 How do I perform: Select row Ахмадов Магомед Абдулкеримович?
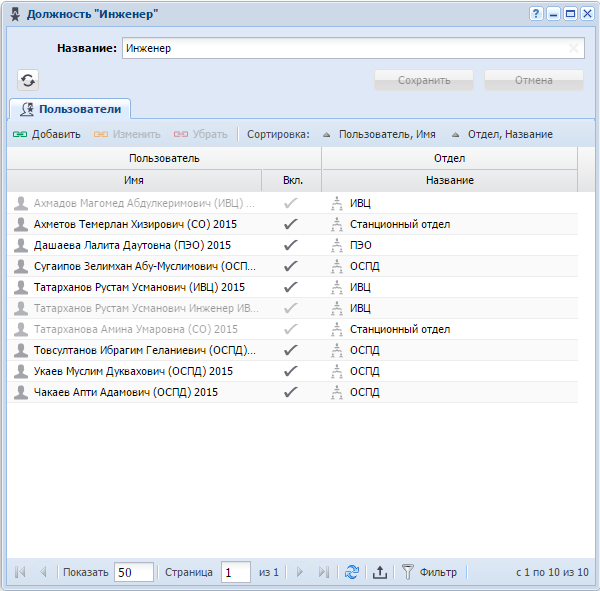pos(292,203)
